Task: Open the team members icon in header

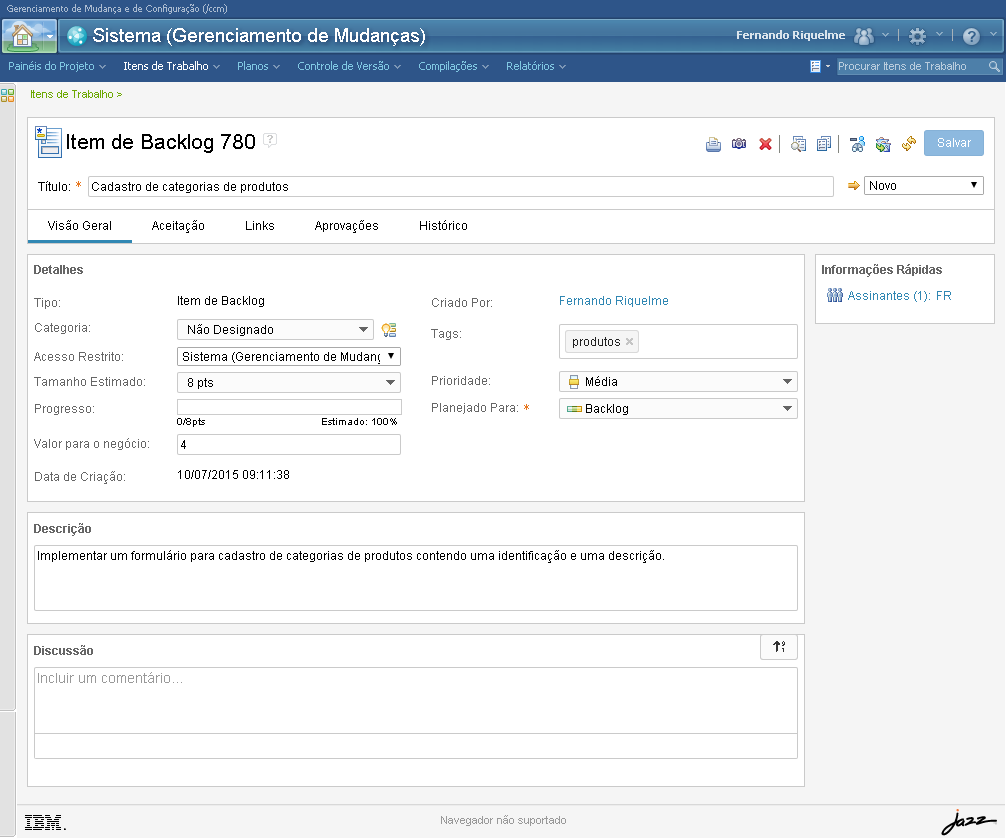Action: pyautogui.click(x=864, y=36)
